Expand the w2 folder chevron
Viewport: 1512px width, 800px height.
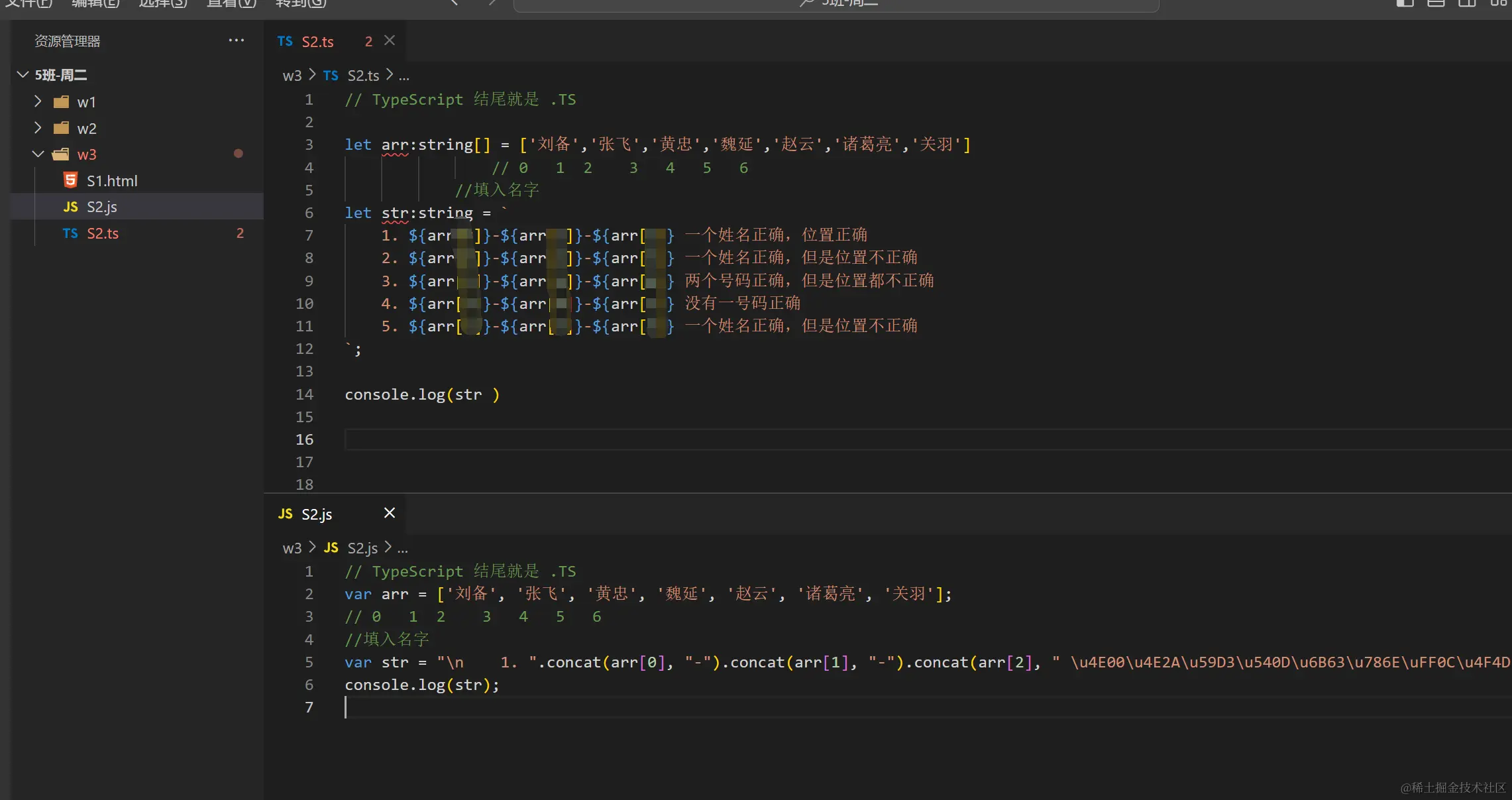tap(38, 128)
